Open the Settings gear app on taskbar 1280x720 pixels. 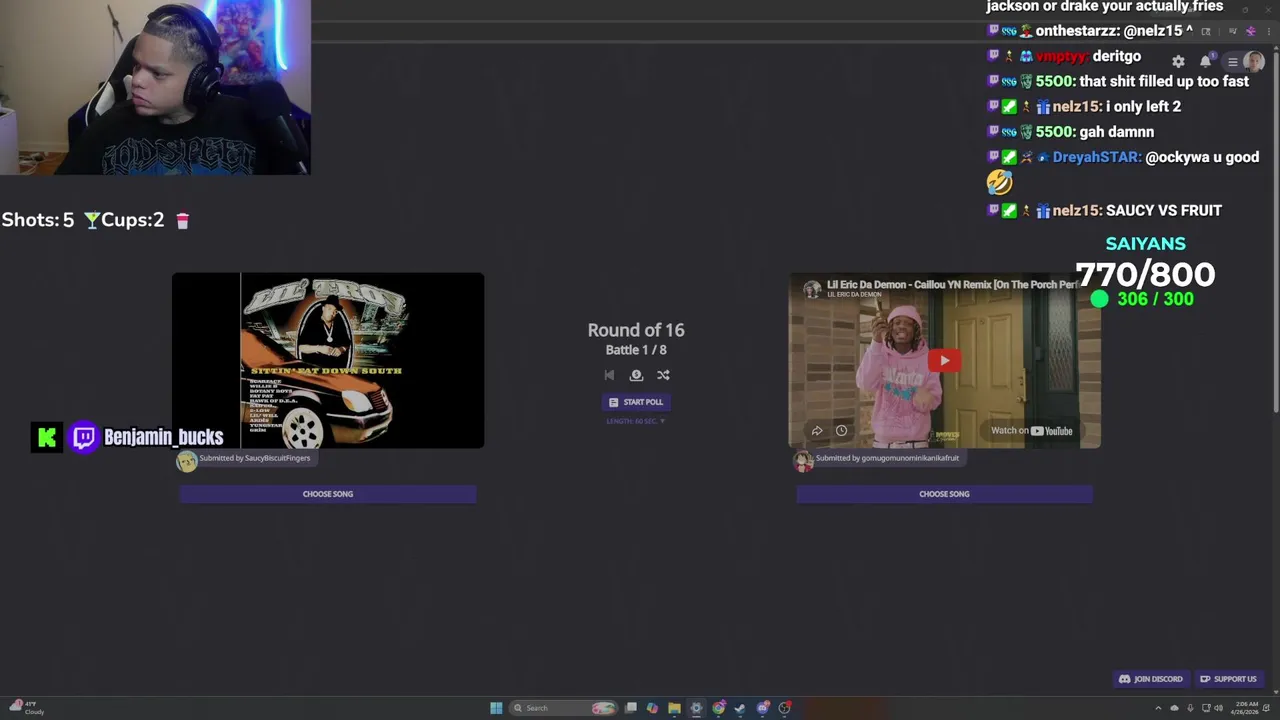coord(696,708)
